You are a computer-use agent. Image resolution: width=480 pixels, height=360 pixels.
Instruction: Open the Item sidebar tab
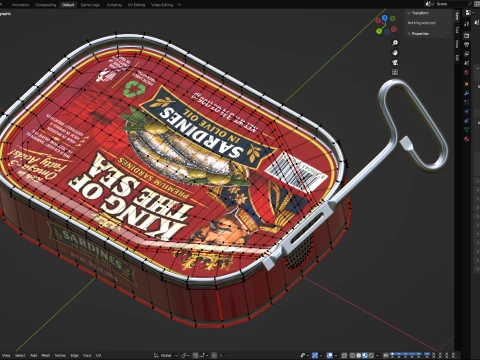[457, 16]
